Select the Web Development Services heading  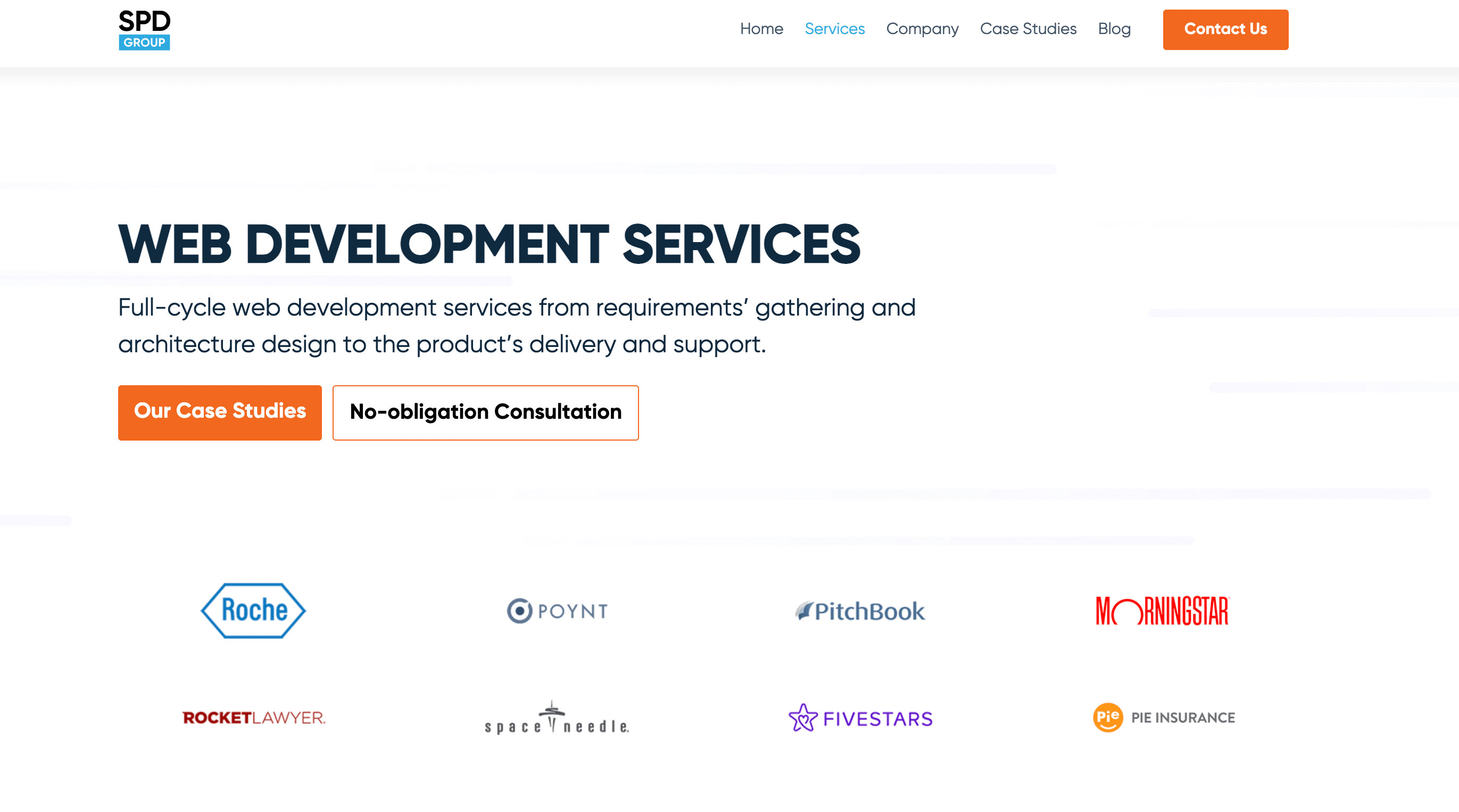pyautogui.click(x=489, y=244)
